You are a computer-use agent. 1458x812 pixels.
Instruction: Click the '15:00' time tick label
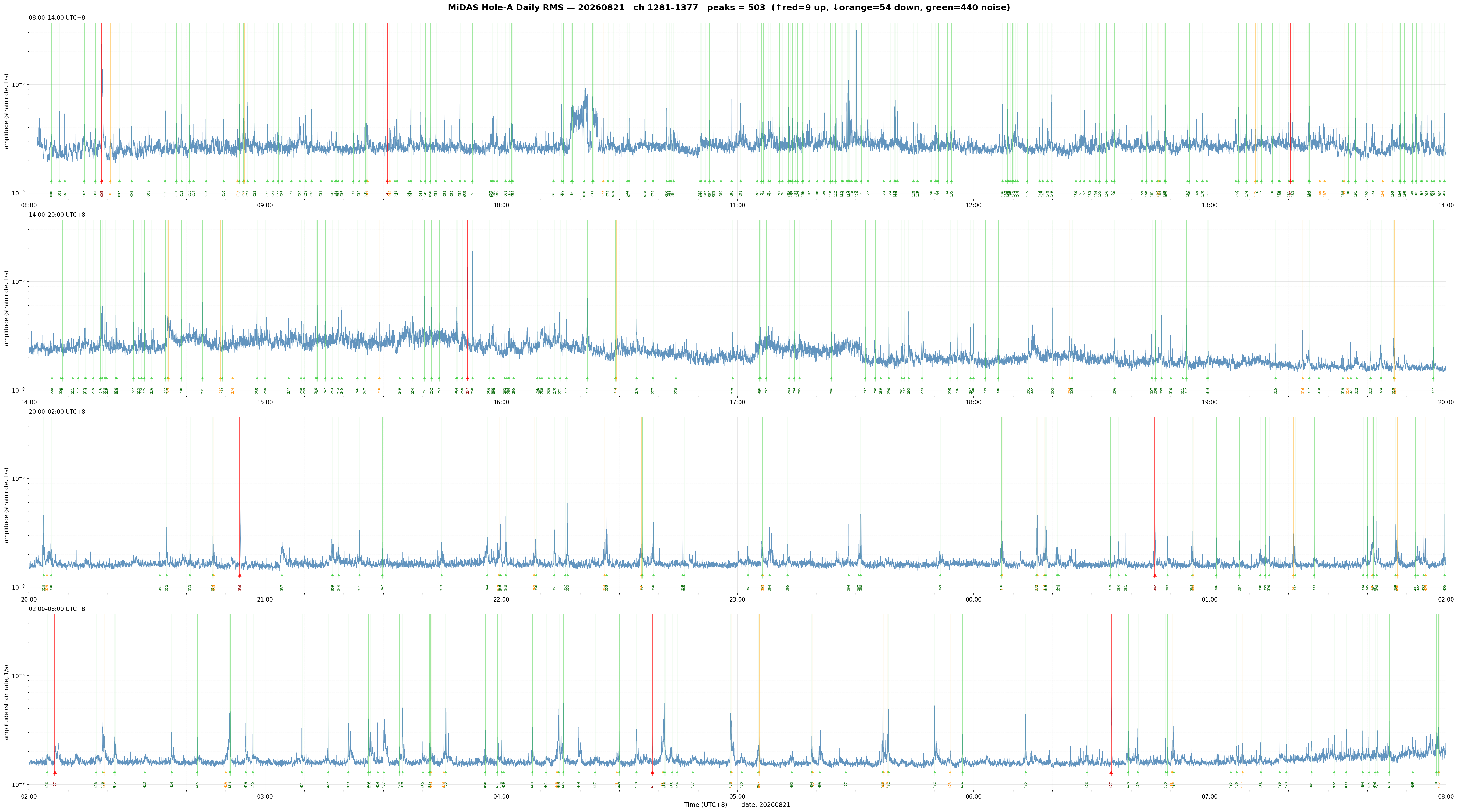(x=265, y=402)
